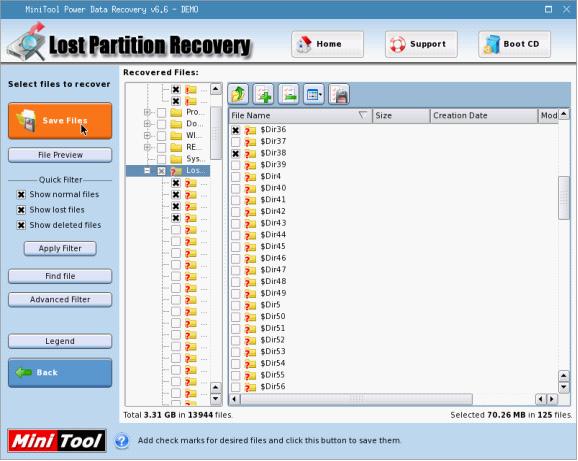Click the tree panel vertical scrollbar thumb

pos(216,133)
